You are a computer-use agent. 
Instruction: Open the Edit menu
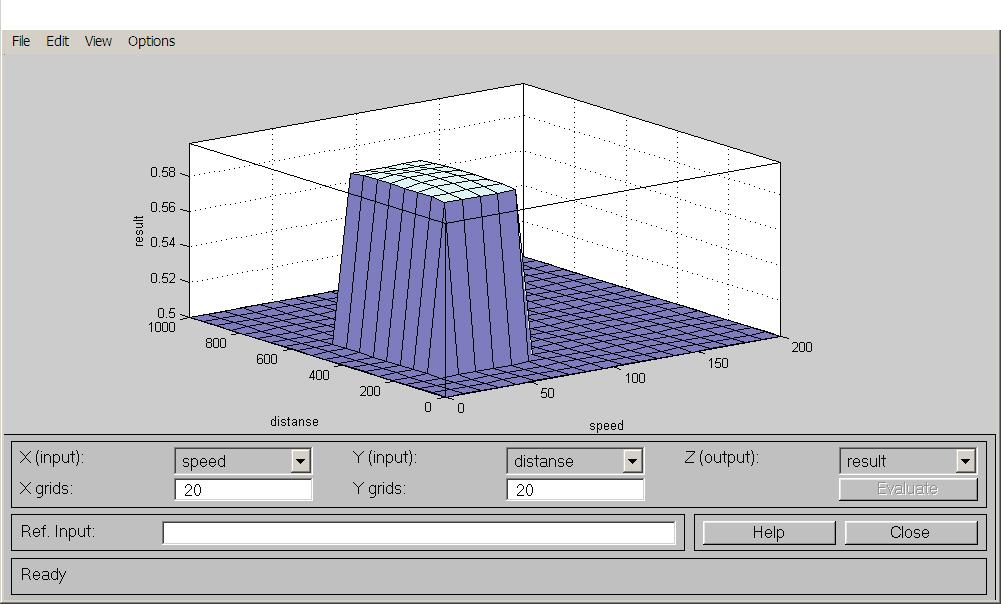click(x=57, y=41)
